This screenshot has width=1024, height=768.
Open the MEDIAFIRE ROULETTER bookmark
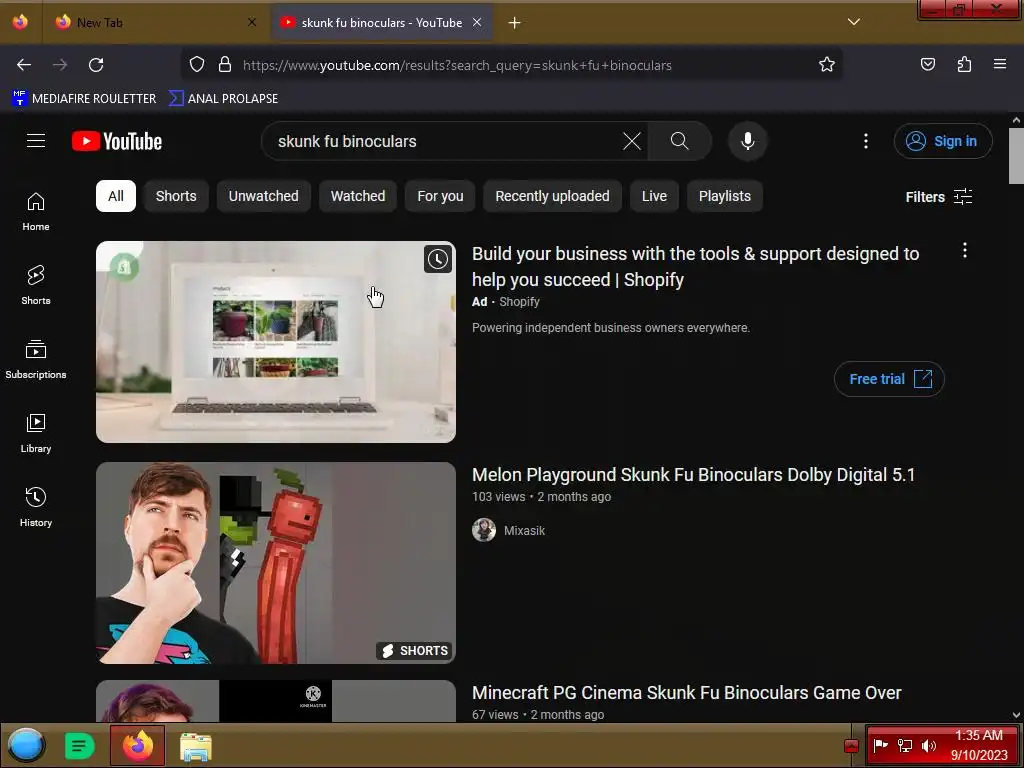click(x=84, y=99)
